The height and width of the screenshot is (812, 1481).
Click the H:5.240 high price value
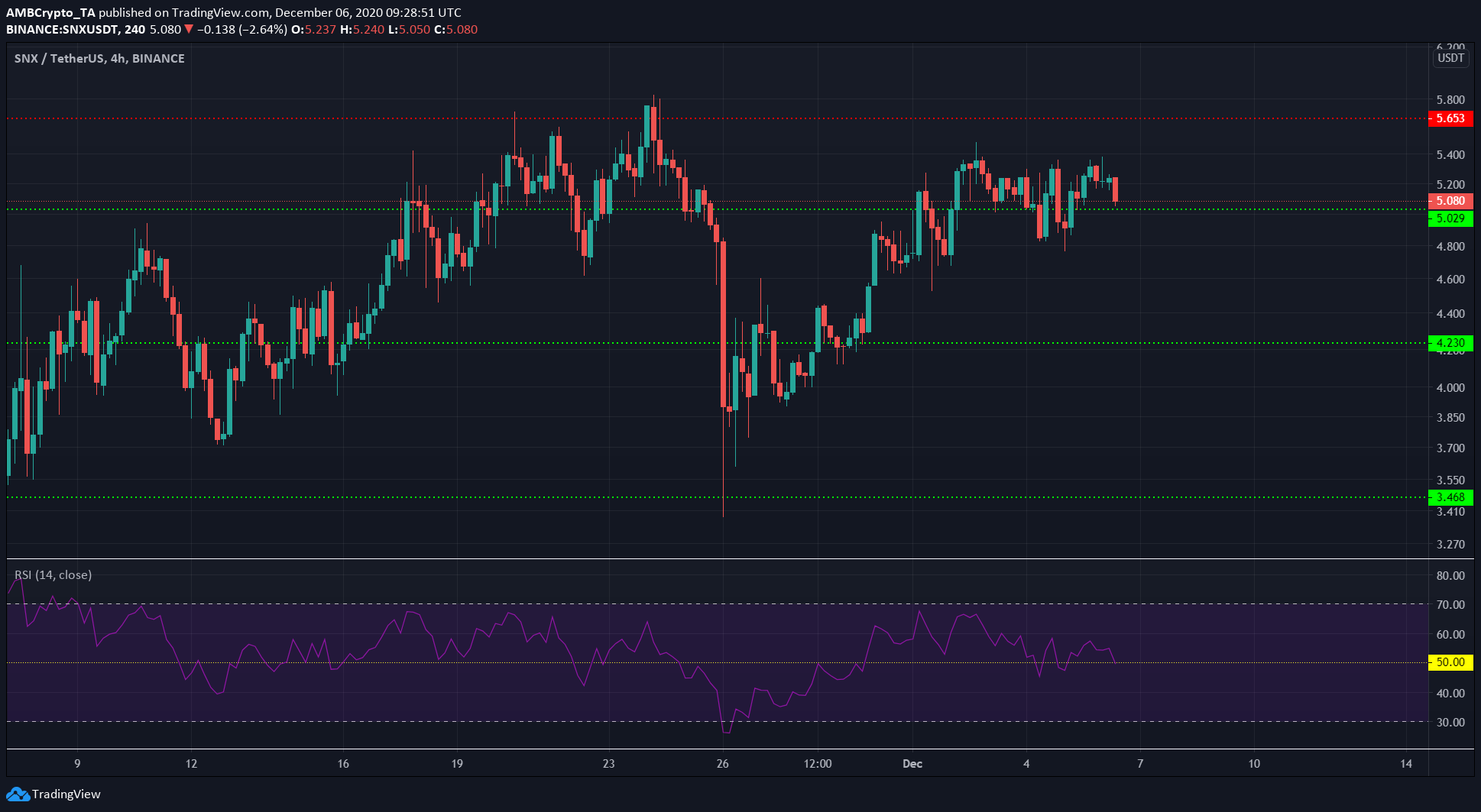point(362,30)
